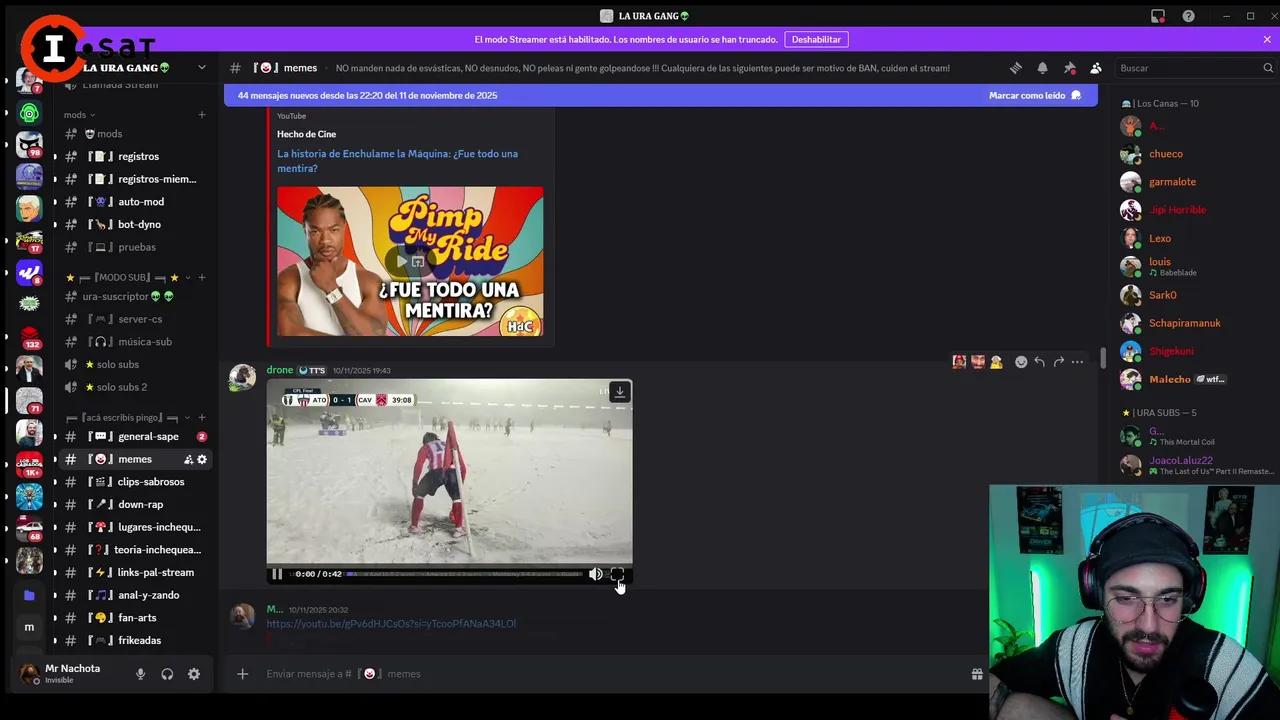Open member Sark0's profile

point(1162,295)
